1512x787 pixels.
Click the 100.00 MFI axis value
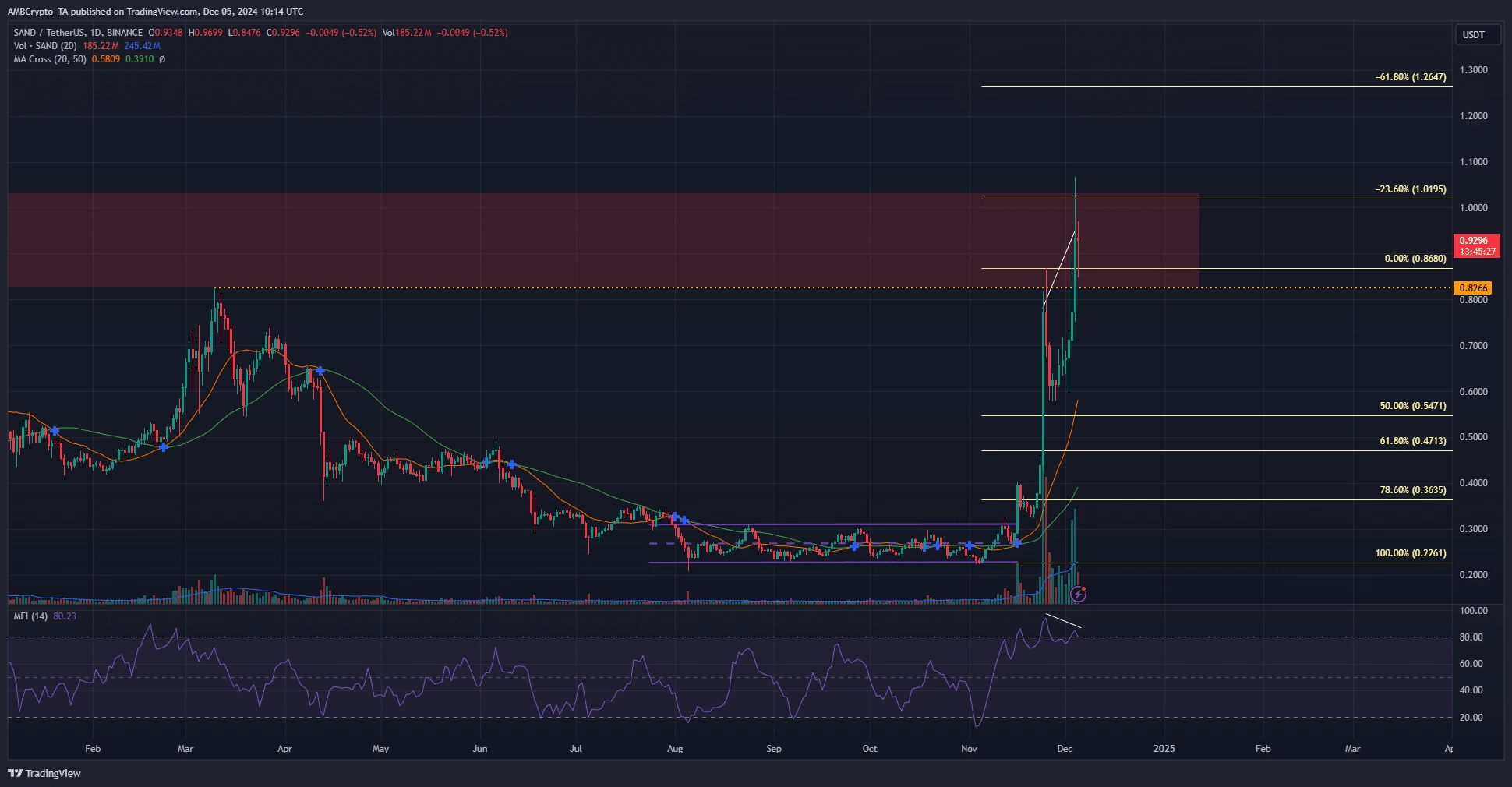pos(1474,611)
